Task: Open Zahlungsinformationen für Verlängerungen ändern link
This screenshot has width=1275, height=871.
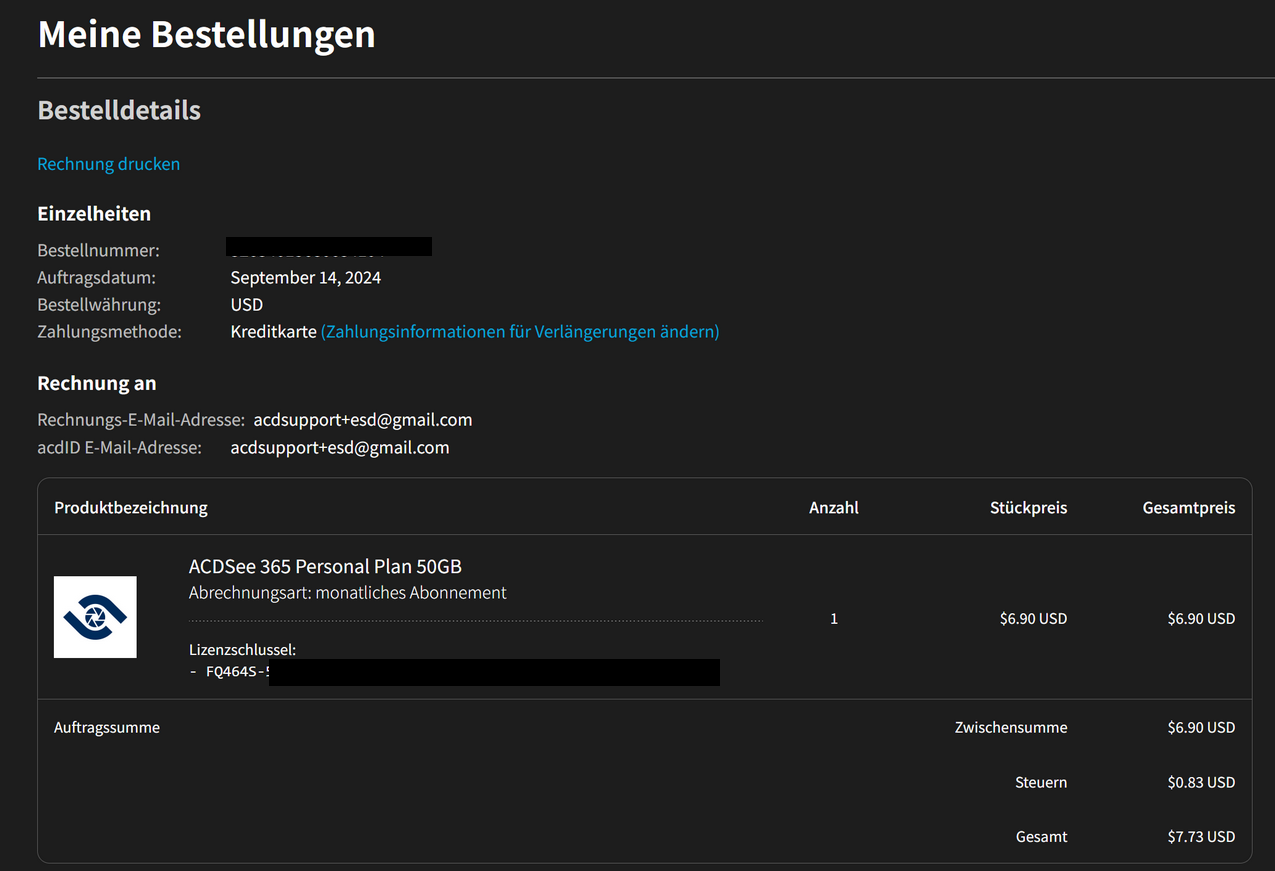Action: (520, 331)
